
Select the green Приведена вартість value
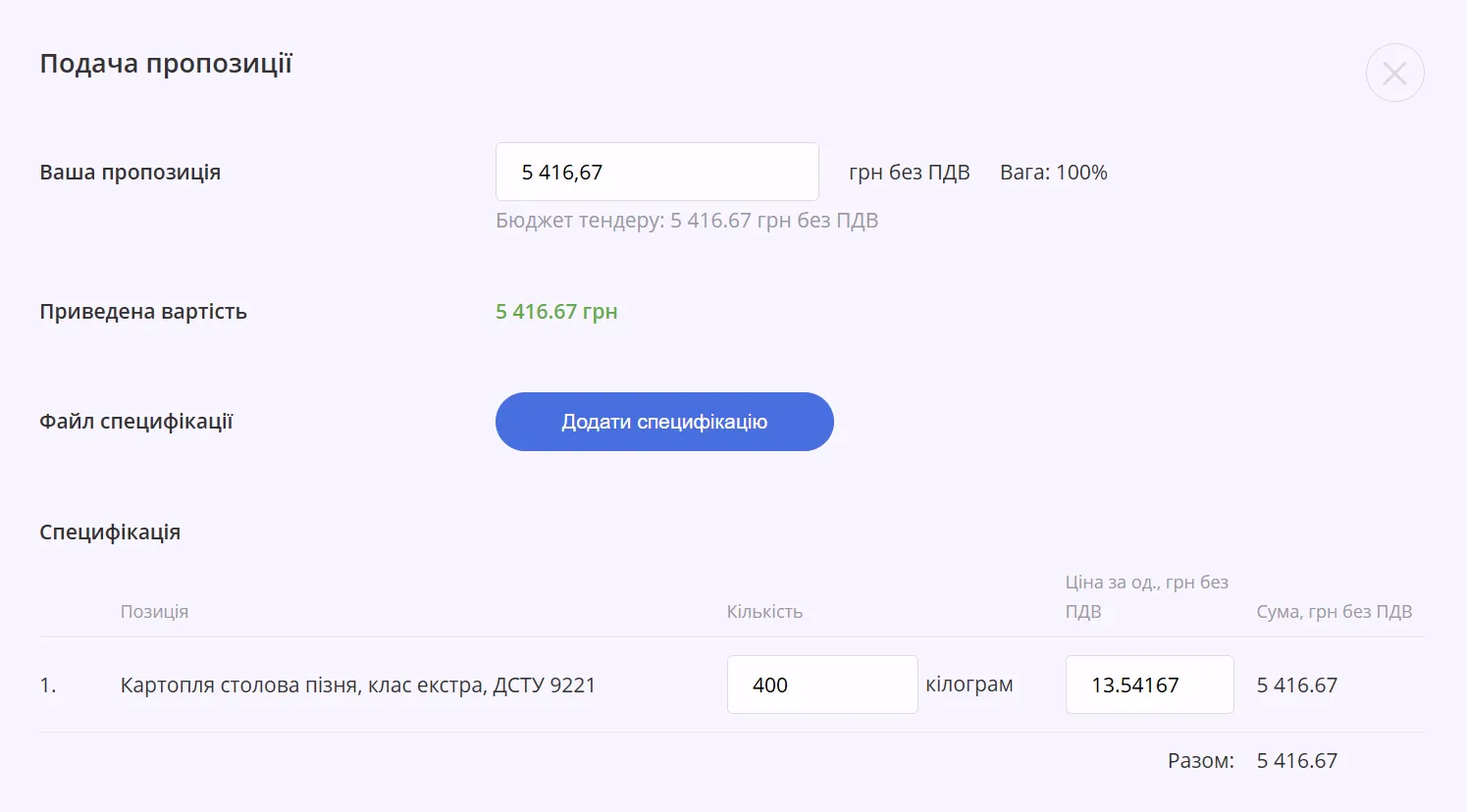pos(556,312)
